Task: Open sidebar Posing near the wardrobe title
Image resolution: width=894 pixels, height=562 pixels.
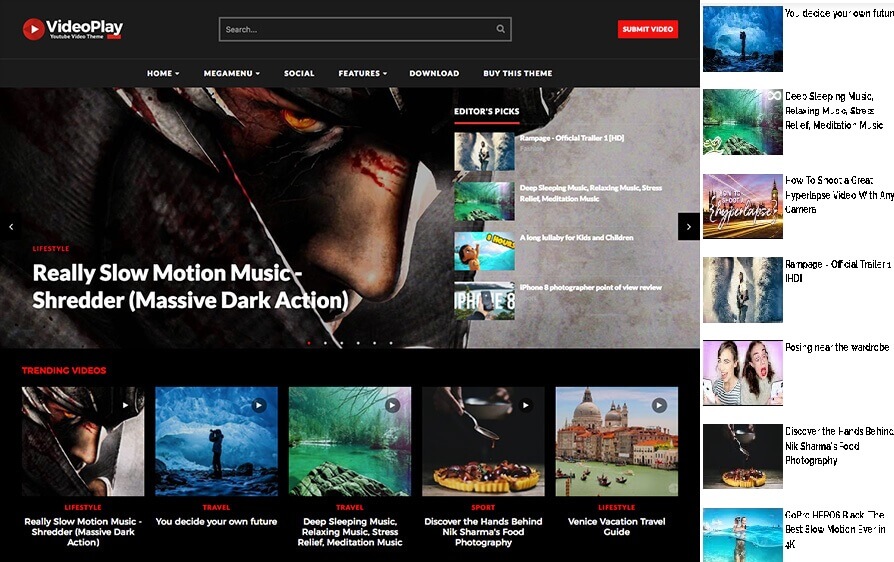Action: coord(836,347)
